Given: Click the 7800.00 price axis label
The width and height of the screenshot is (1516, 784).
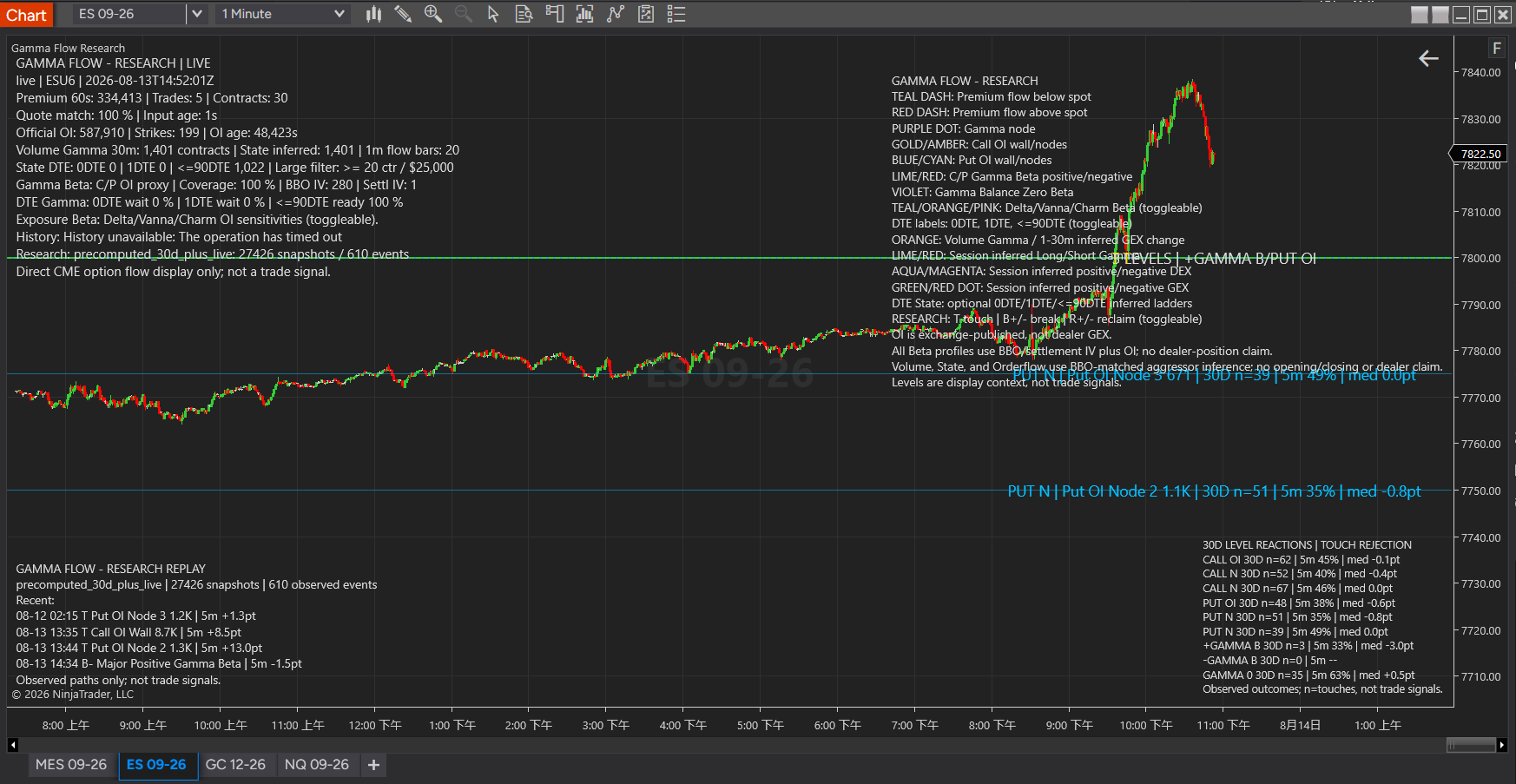Looking at the screenshot, I should (1480, 258).
